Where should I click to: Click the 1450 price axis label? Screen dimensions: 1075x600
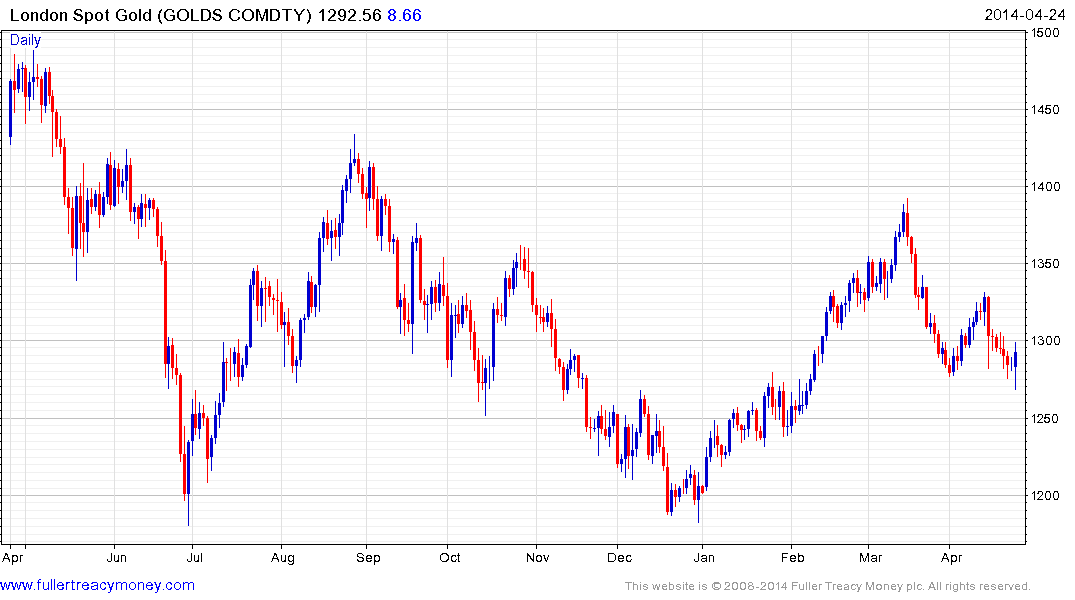coord(1045,110)
